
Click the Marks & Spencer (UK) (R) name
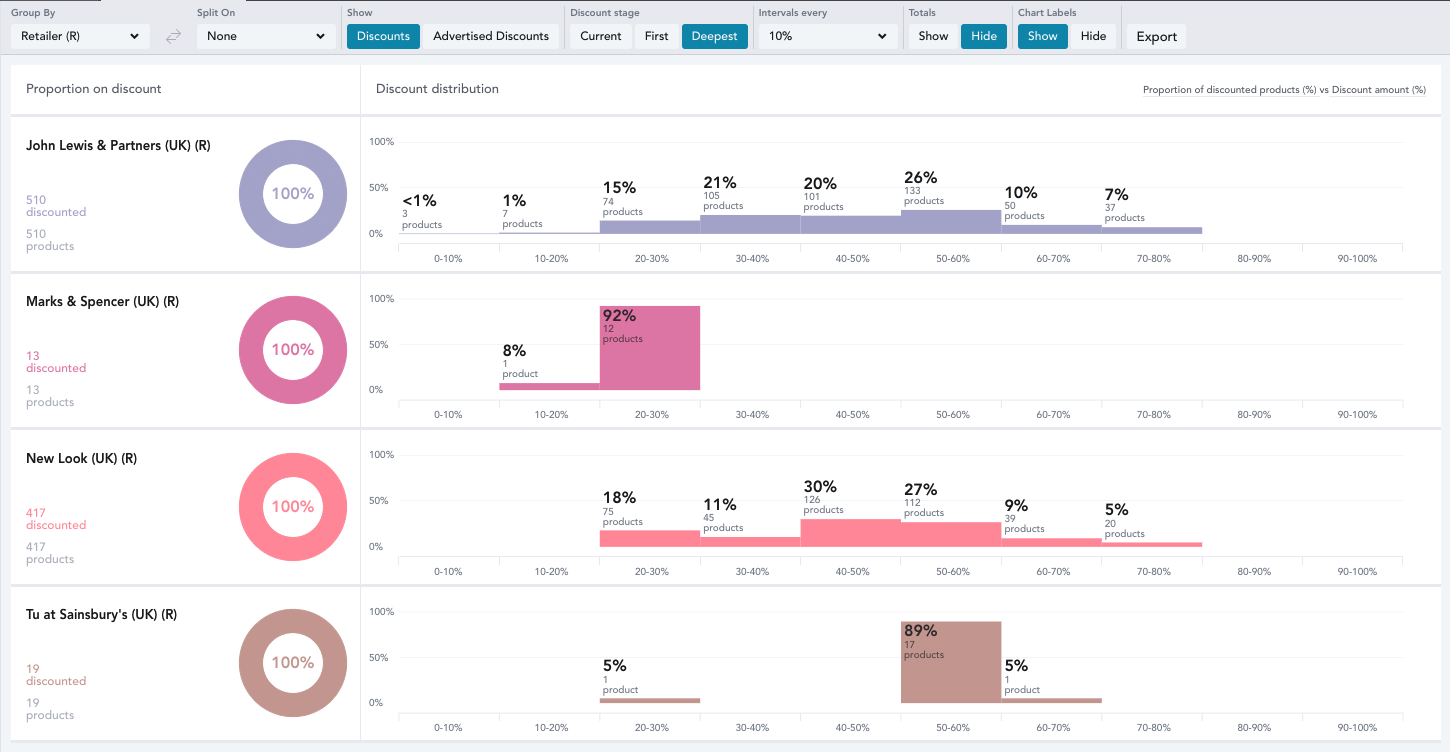[x=102, y=301]
